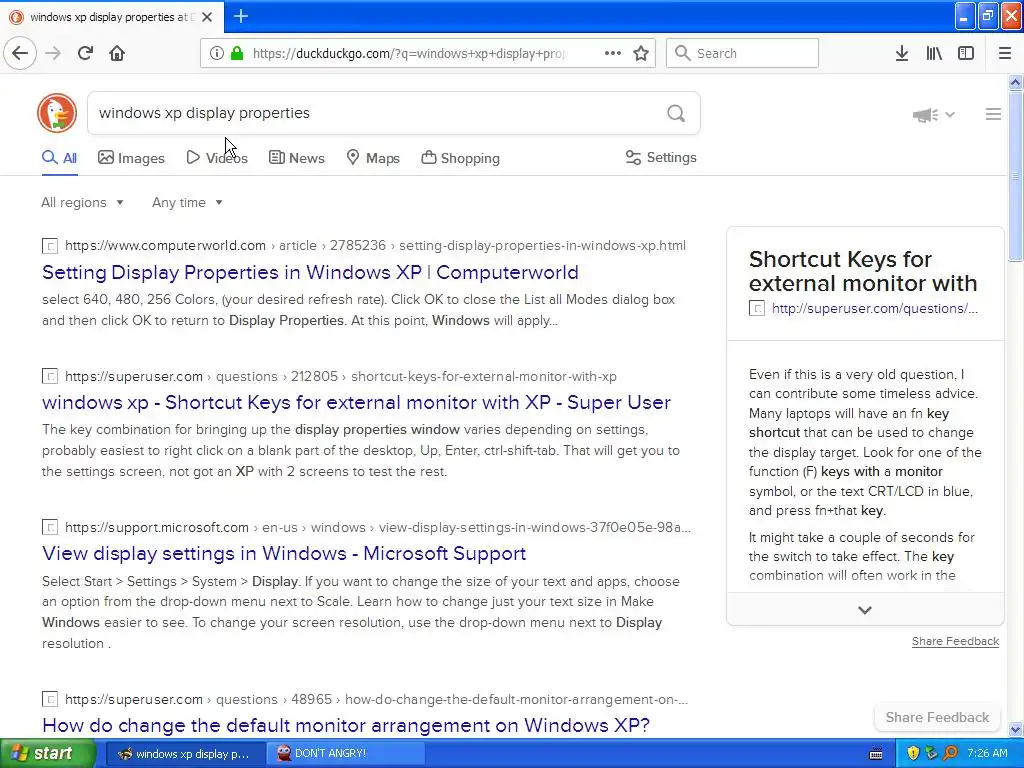Click the security shield tray icon
The image size is (1024, 768).
913,753
